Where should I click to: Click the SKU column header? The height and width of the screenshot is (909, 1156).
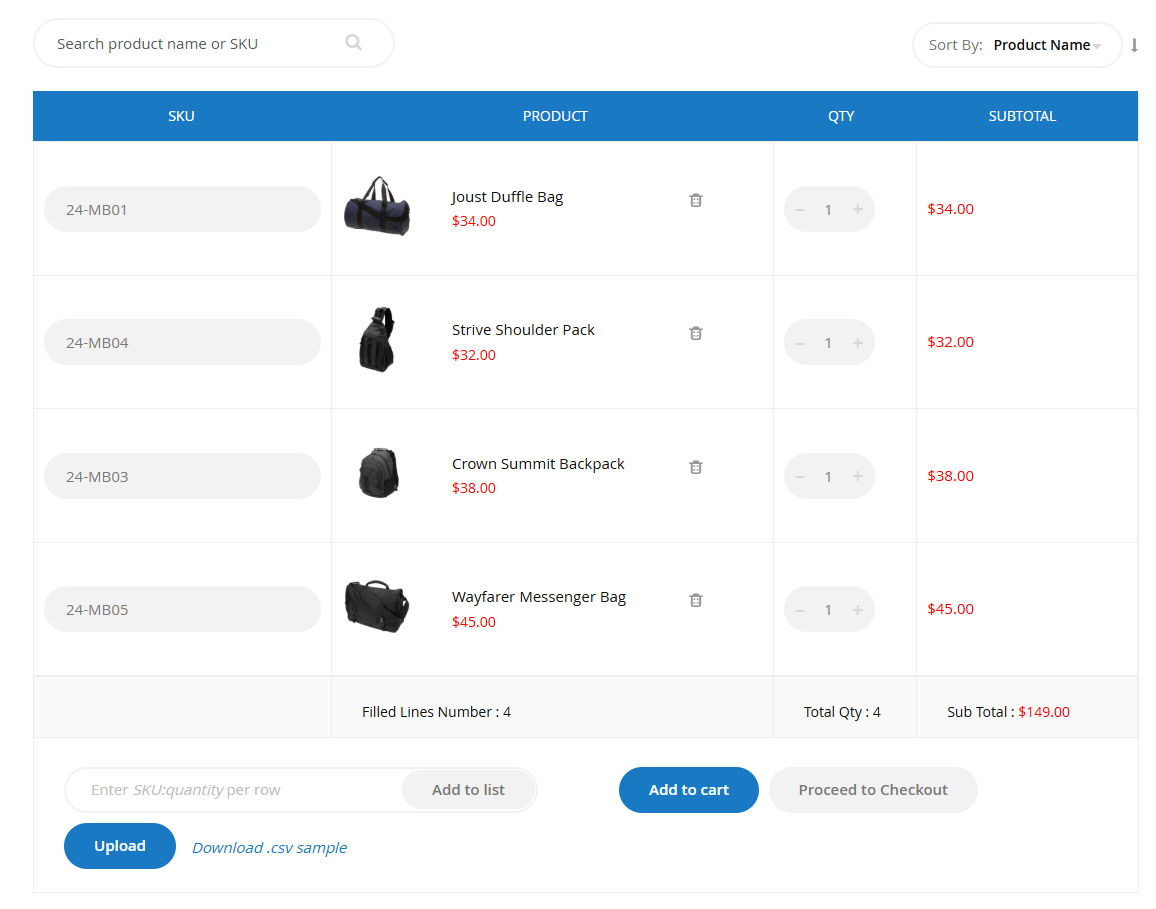pyautogui.click(x=181, y=116)
